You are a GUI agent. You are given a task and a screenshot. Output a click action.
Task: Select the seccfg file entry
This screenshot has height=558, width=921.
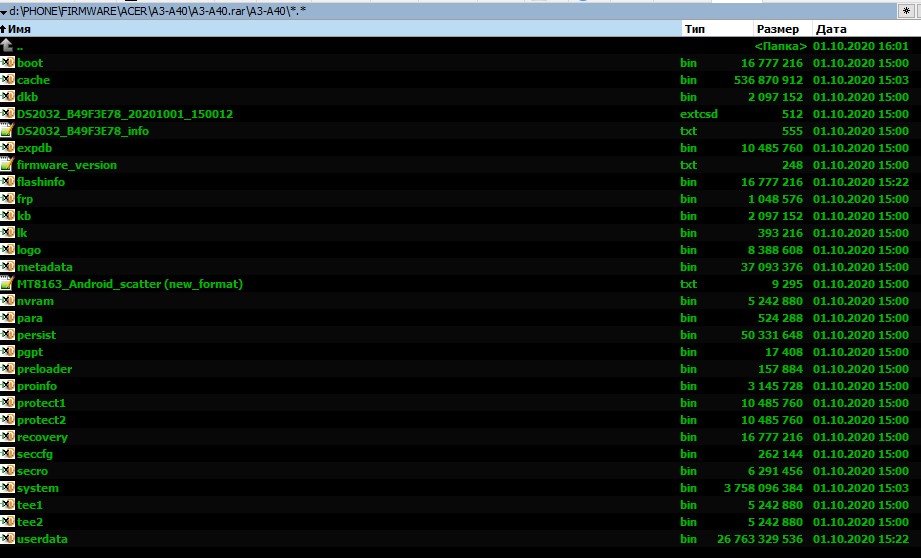coord(37,454)
